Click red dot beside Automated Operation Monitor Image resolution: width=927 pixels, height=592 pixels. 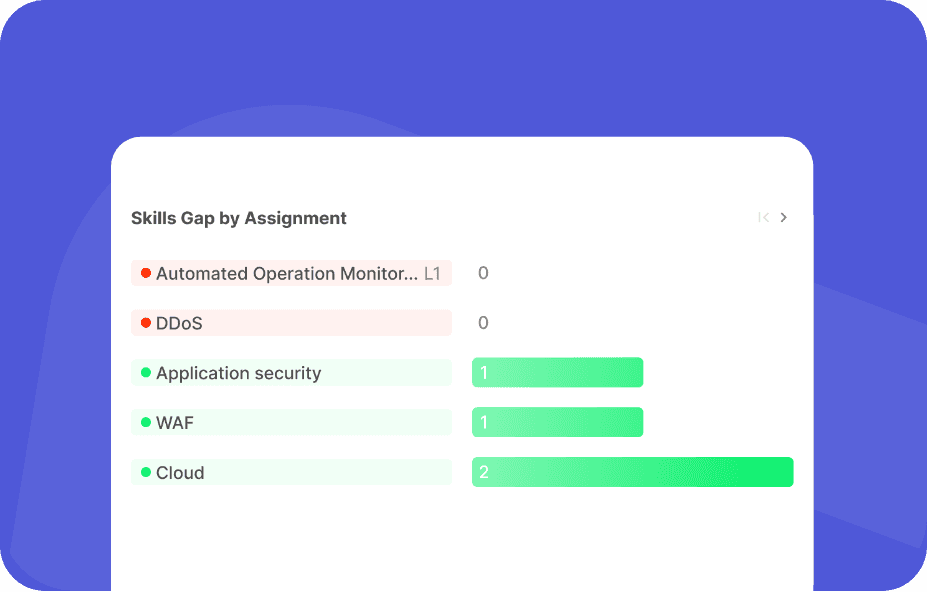click(x=146, y=273)
